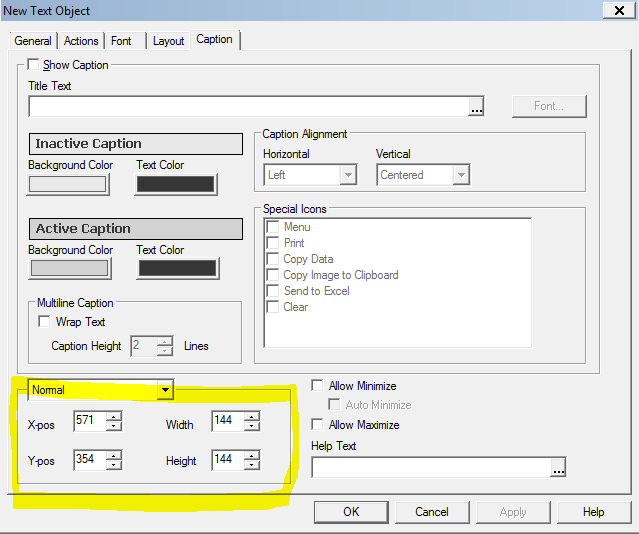Close the New Text Object dialog

click(619, 10)
